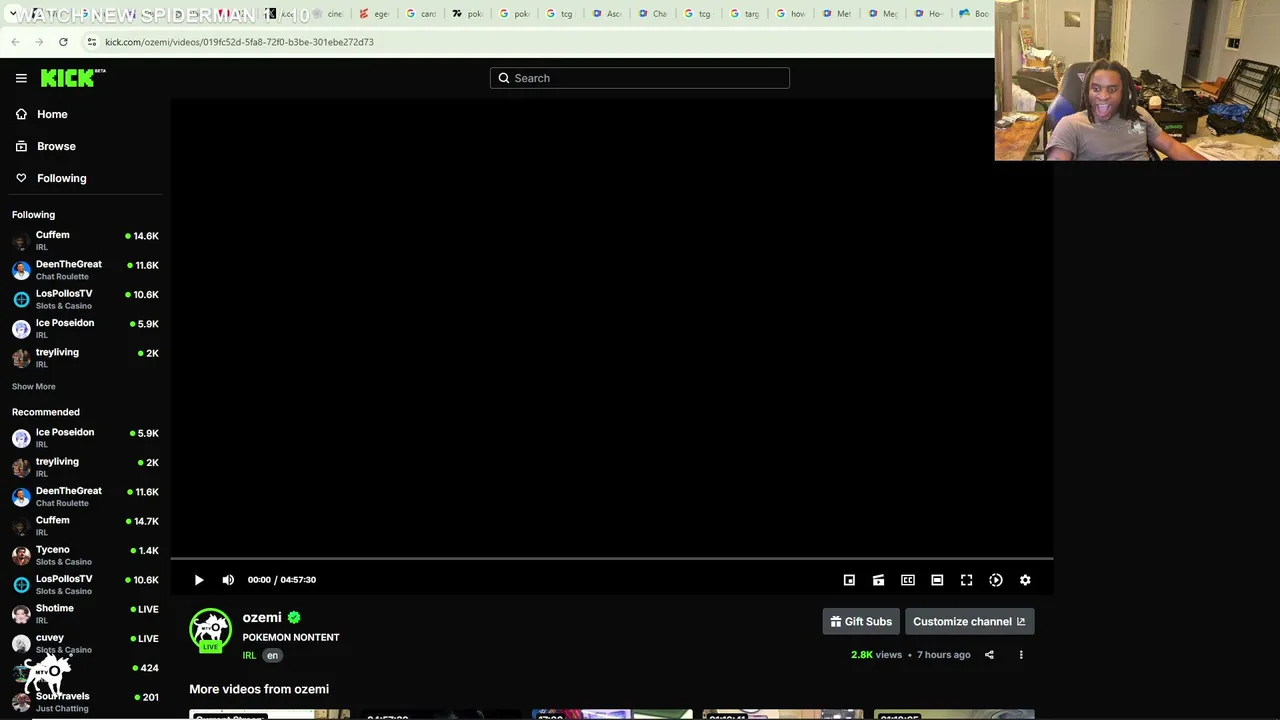The width and height of the screenshot is (1280, 720).
Task: Click Customize channel button
Action: 970,622
